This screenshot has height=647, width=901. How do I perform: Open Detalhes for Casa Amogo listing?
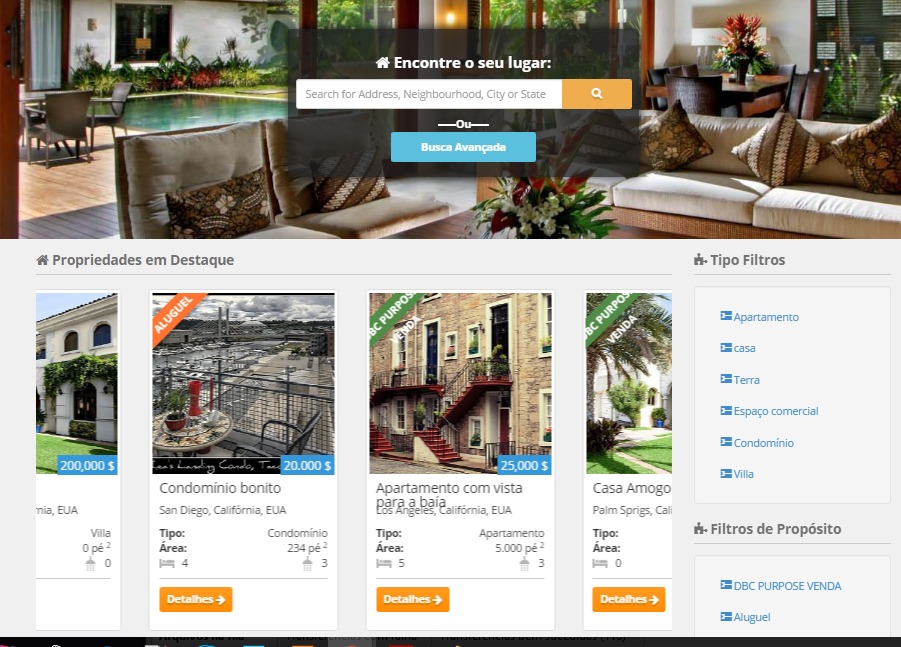[x=629, y=599]
